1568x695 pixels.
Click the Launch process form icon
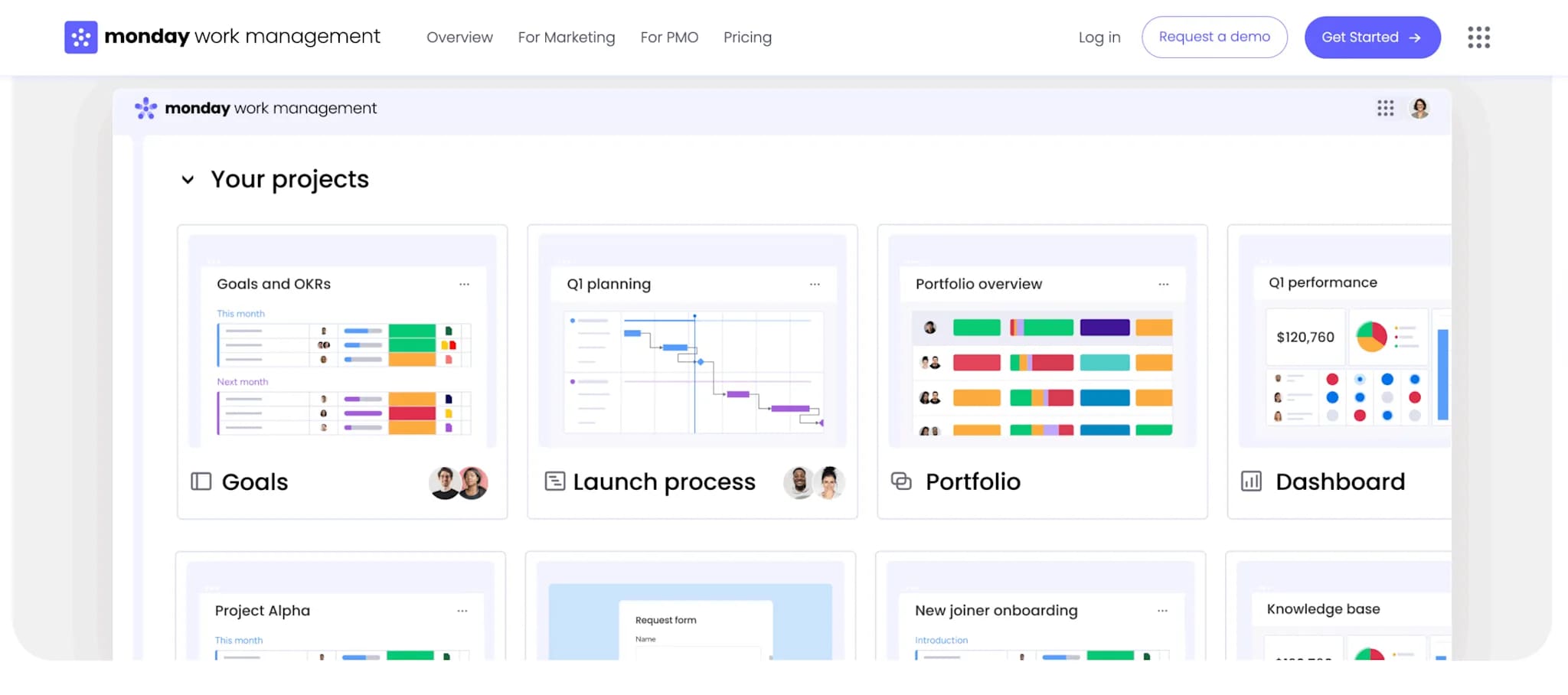[554, 481]
